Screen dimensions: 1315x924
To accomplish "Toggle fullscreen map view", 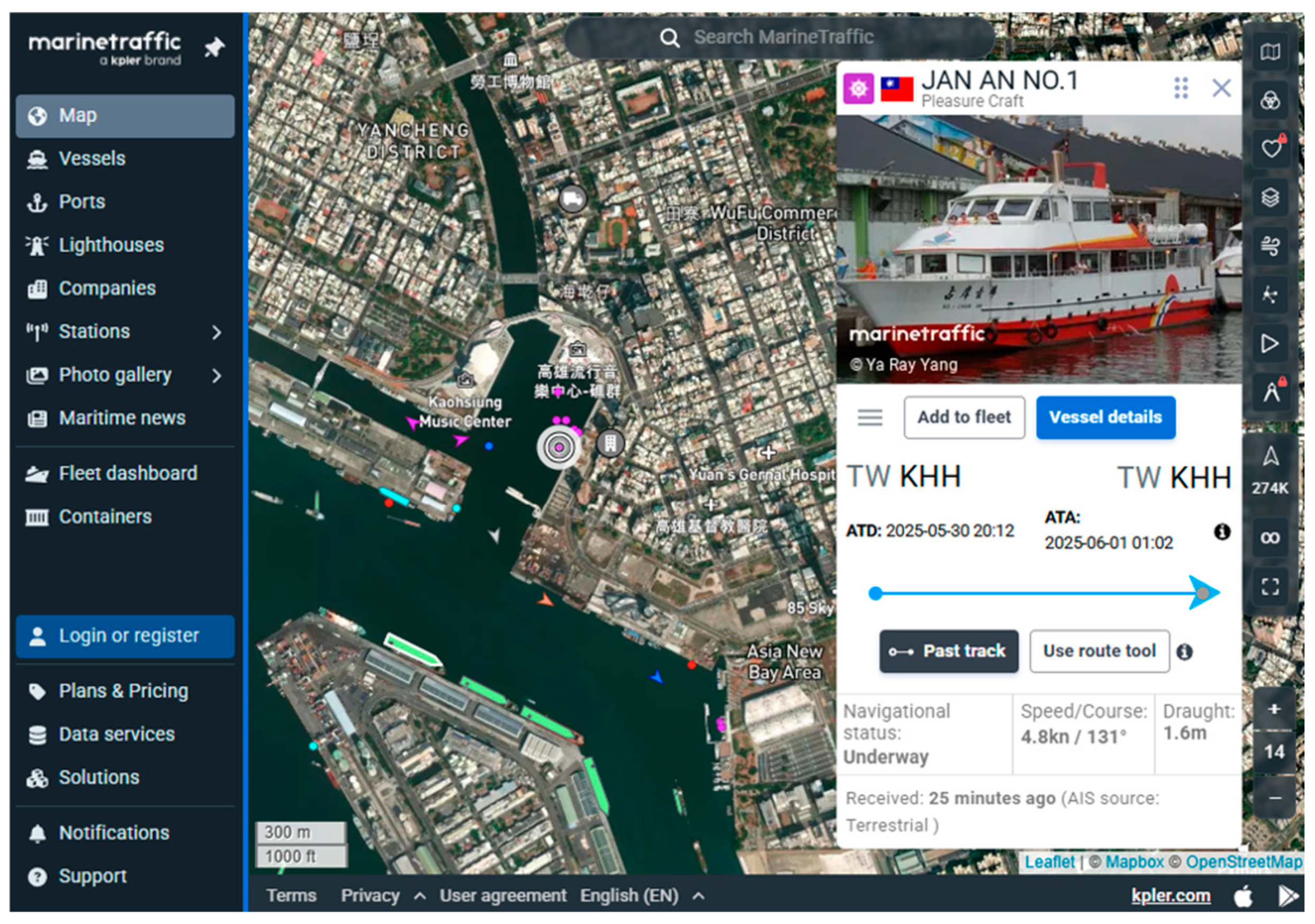I will (1271, 587).
